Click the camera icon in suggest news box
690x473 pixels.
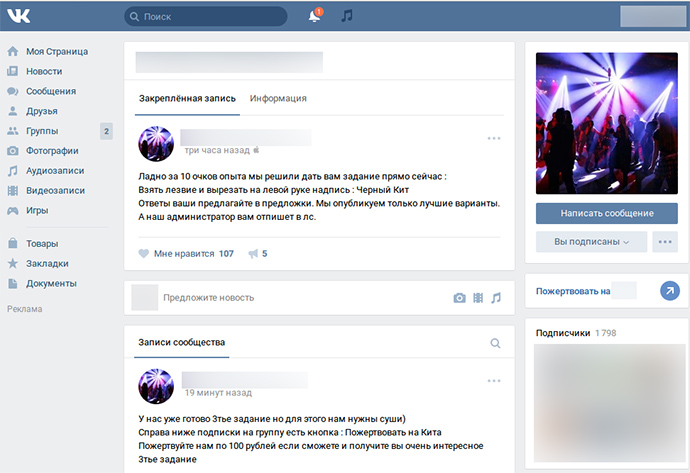pos(459,298)
